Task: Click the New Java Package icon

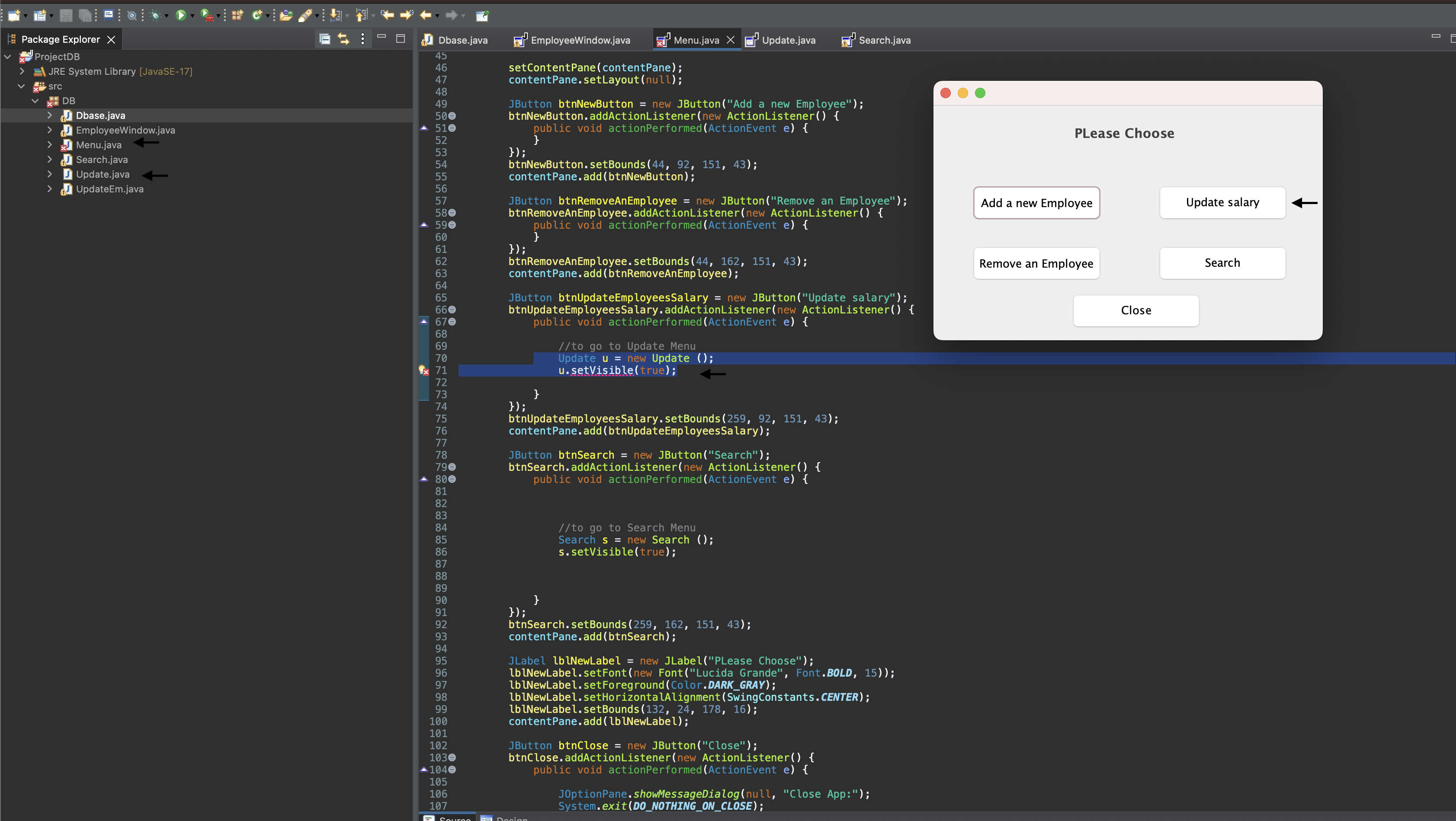Action: click(x=237, y=15)
